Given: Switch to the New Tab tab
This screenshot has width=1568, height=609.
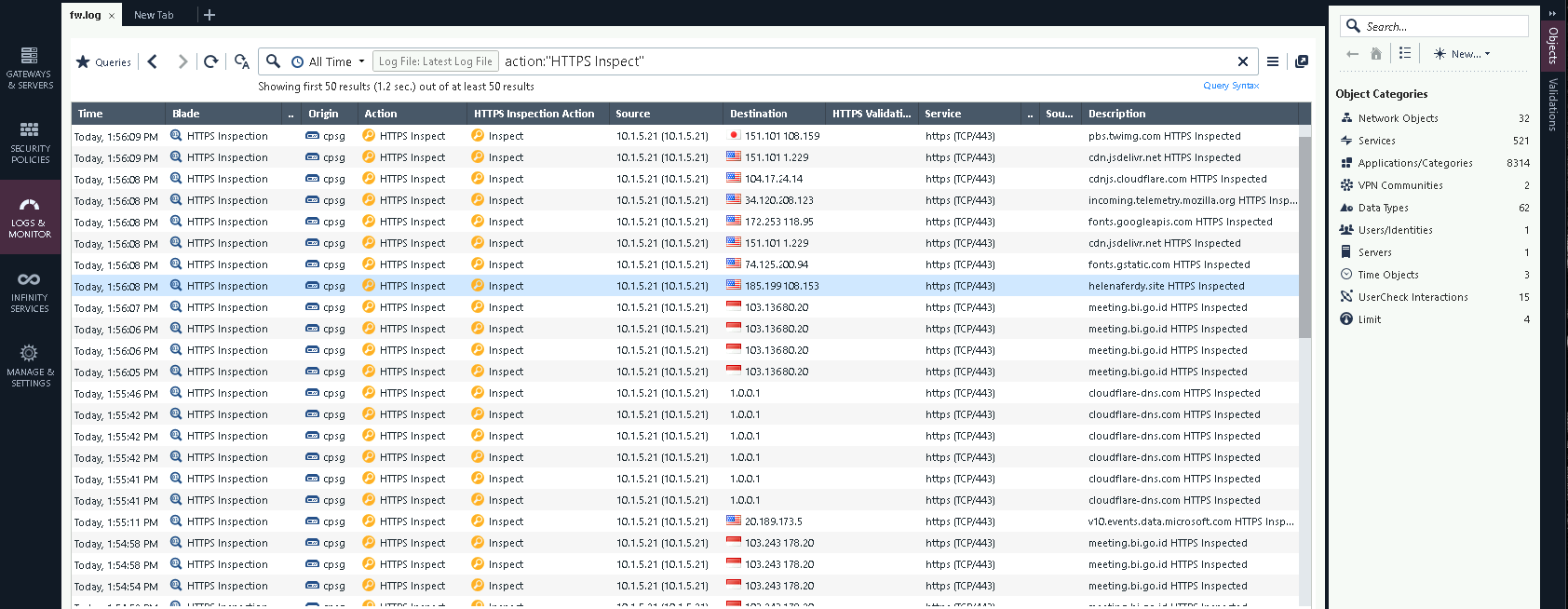Looking at the screenshot, I should [x=154, y=15].
